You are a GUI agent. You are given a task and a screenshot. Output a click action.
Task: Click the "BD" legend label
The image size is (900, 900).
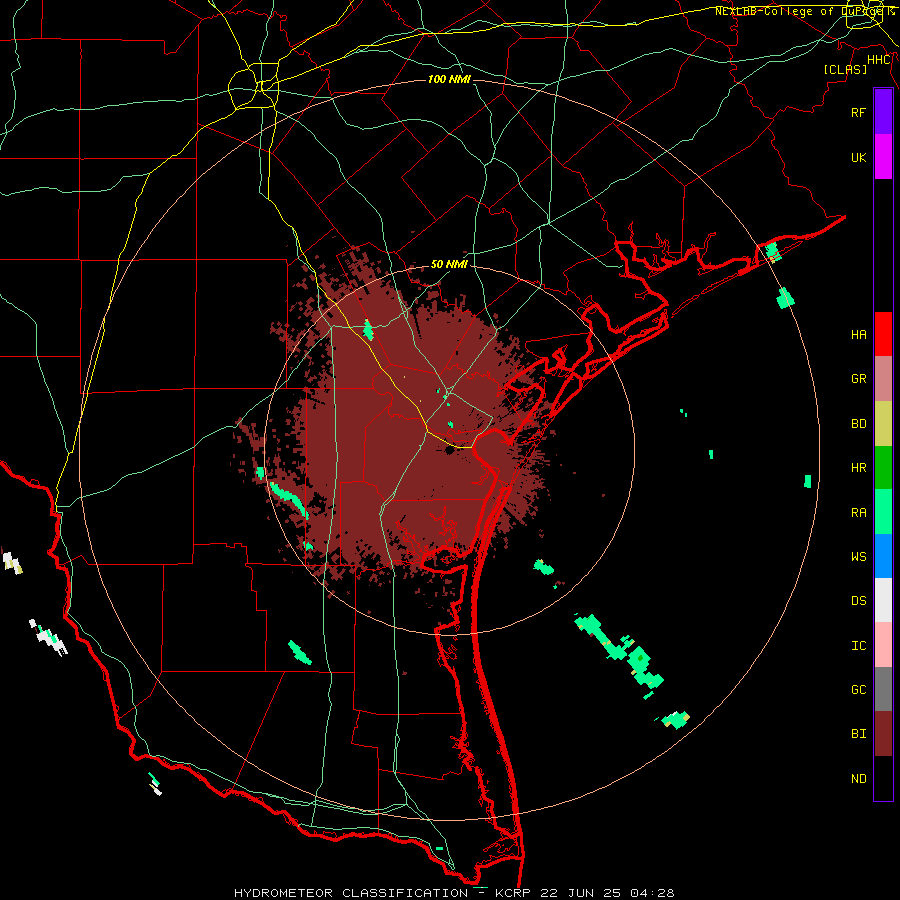[858, 423]
